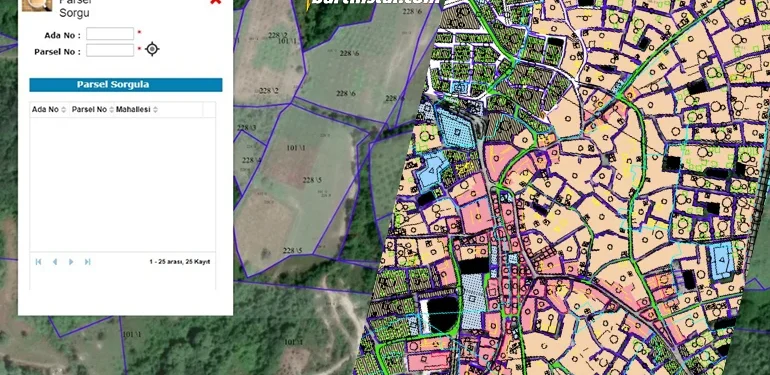The image size is (770, 375).
Task: Click the 'Parsel No :' field label
Action: click(x=57, y=52)
